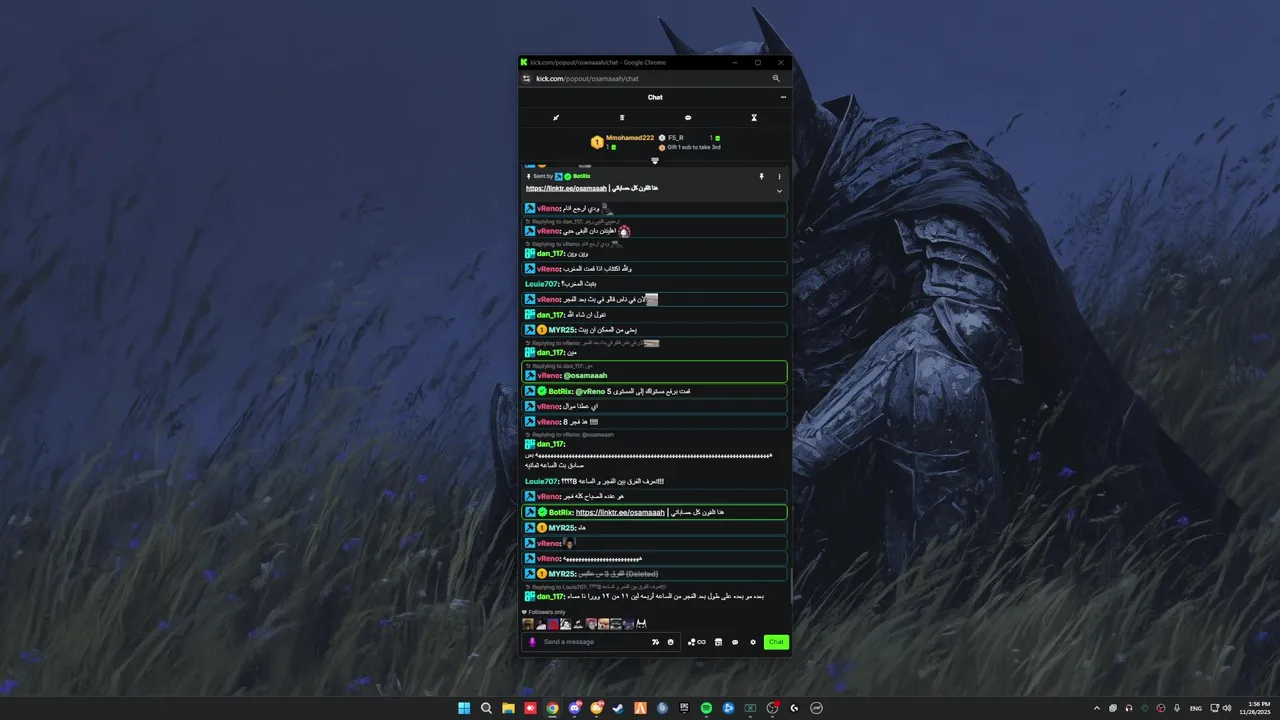Click the purple microphone icon in message box
1280x720 pixels.
click(533, 642)
